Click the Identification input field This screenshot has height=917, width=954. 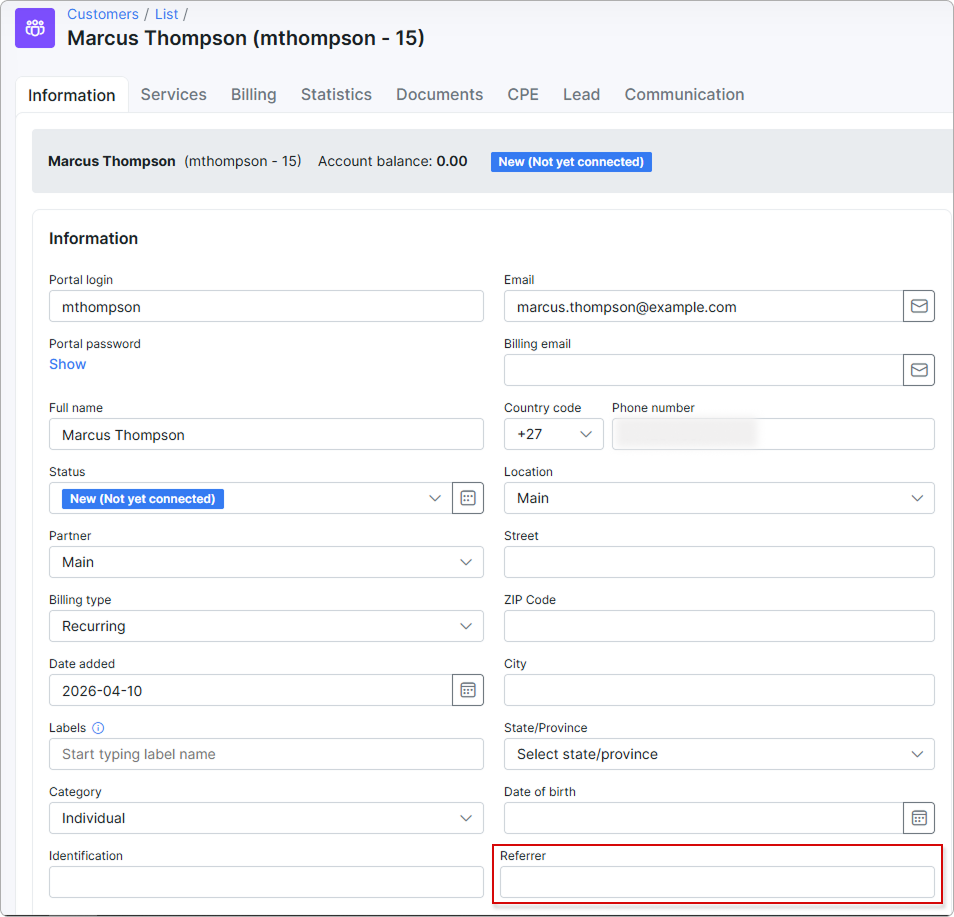(x=266, y=882)
